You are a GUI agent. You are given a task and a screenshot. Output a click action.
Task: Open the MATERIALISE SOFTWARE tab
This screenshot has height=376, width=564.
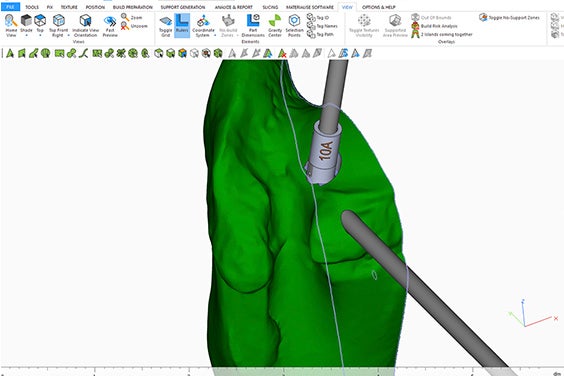(x=310, y=7)
